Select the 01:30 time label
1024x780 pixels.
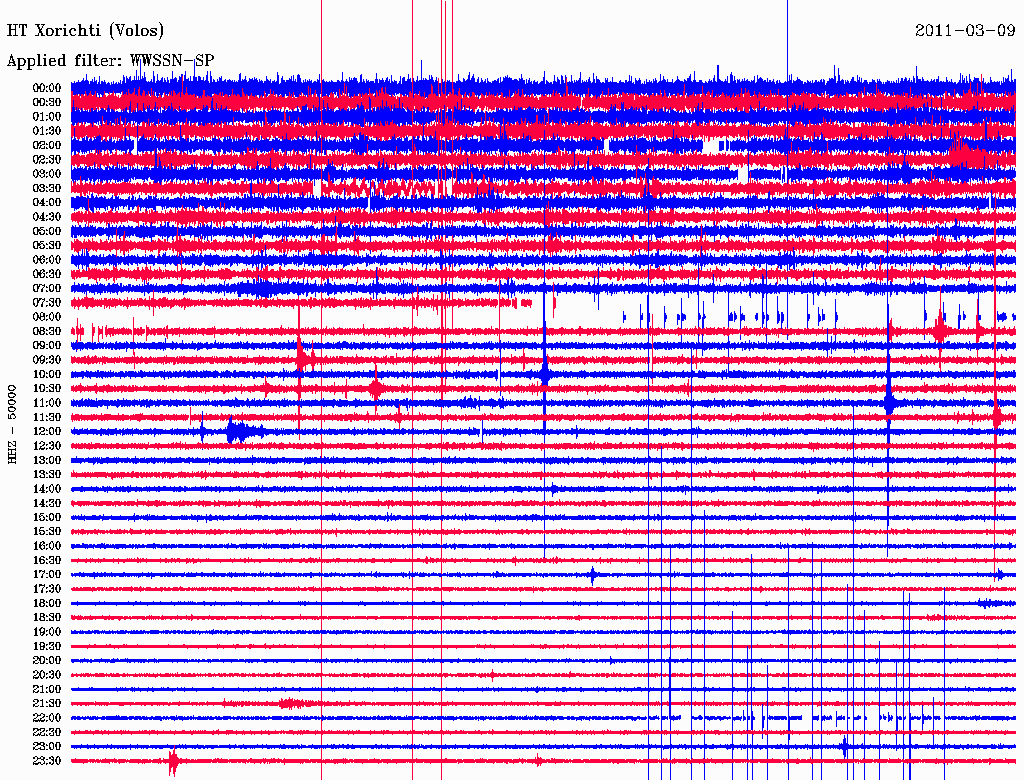[47, 131]
